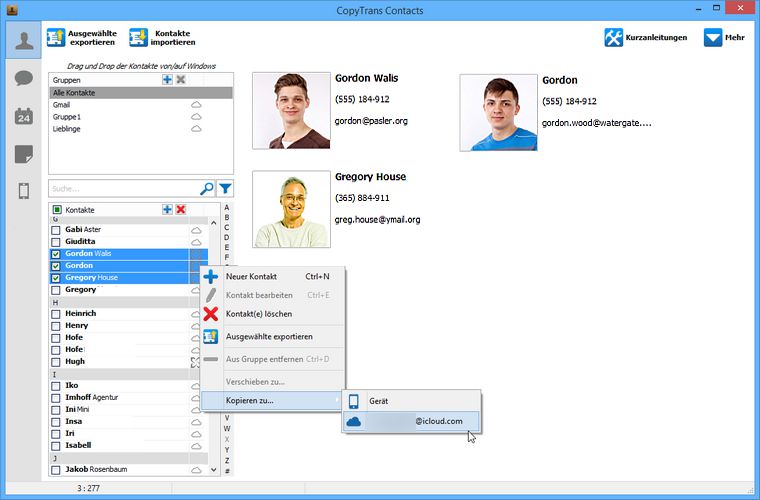Viewport: 760px width, 500px height.
Task: Click cloud icon next to Jakob Rosenbaum
Action: 196,469
